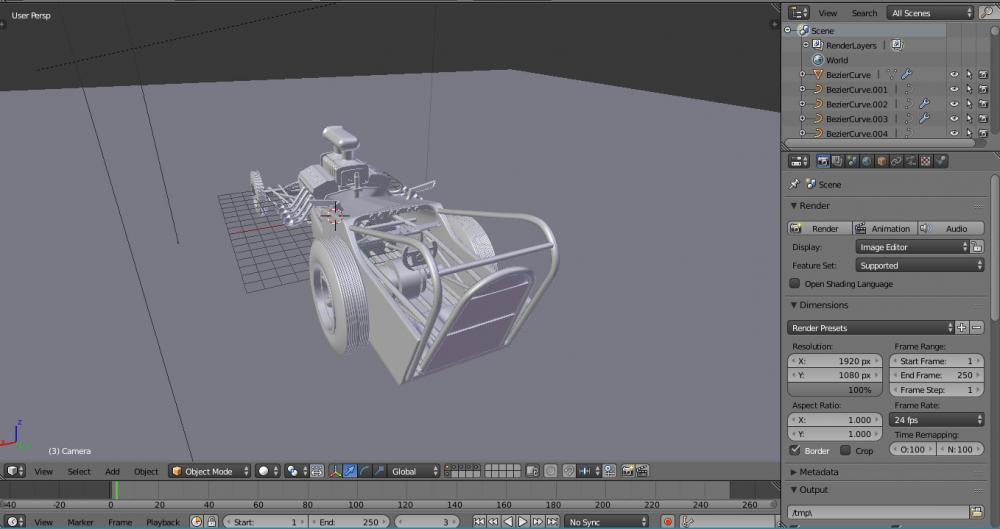Open the Object Mode dropdown
This screenshot has height=529, width=1000.
click(209, 471)
